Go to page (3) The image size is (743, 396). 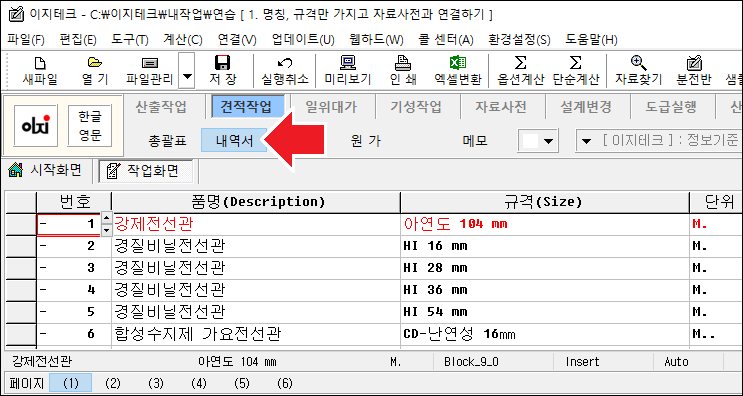pyautogui.click(x=156, y=383)
